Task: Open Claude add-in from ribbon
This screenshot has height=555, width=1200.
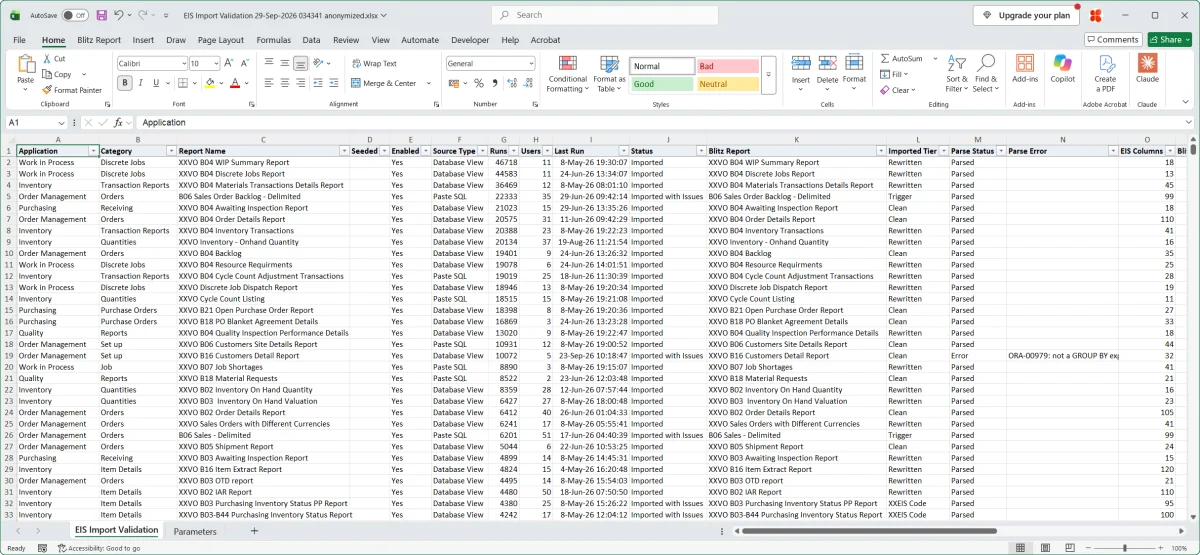Action: tap(1147, 69)
